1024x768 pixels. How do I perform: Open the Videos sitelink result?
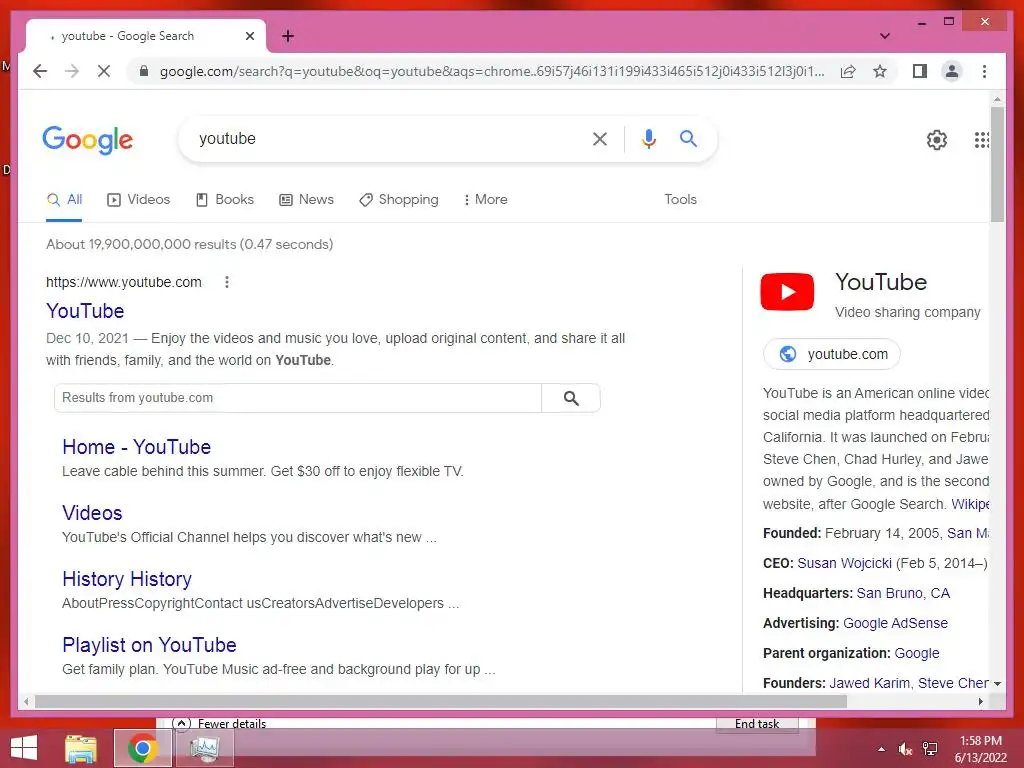92,513
